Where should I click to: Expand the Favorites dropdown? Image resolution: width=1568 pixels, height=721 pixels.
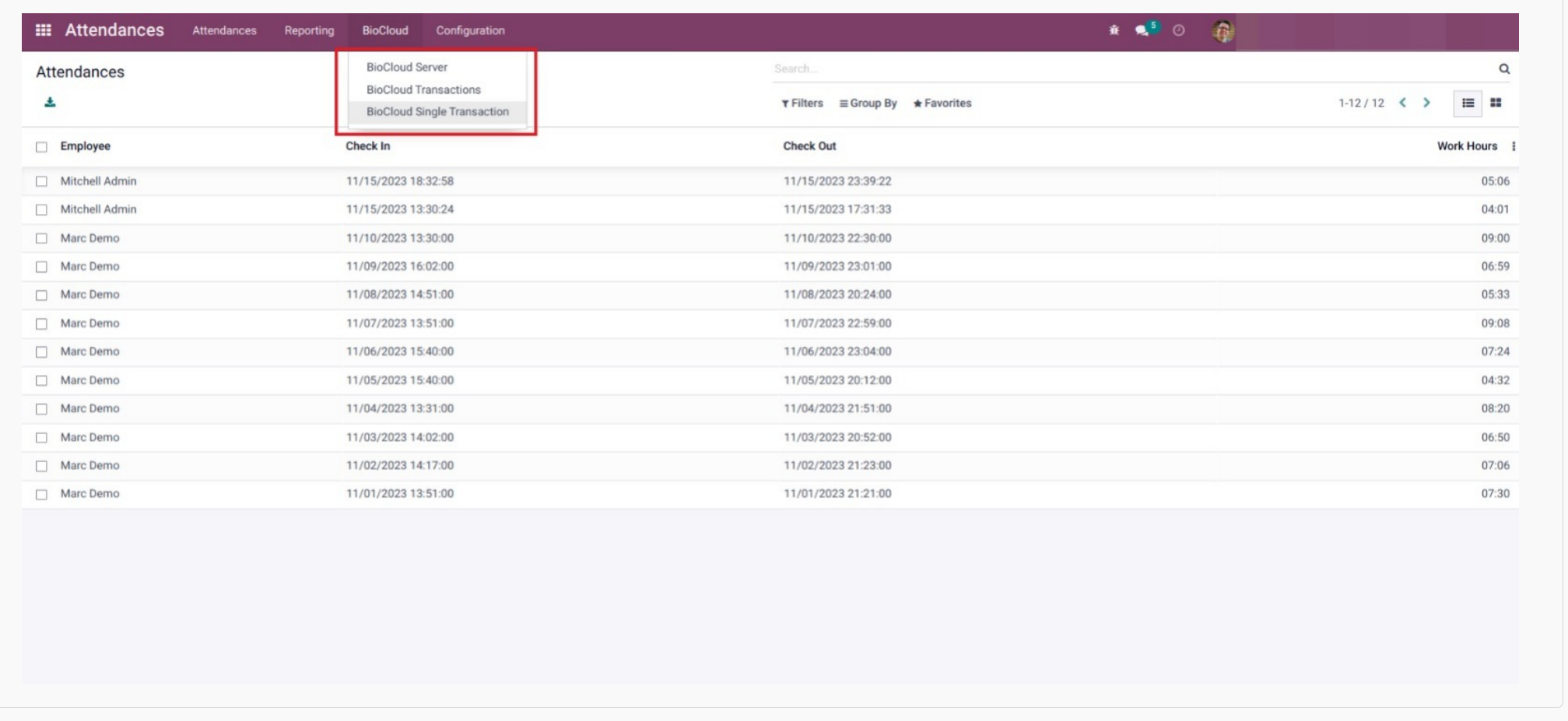942,103
